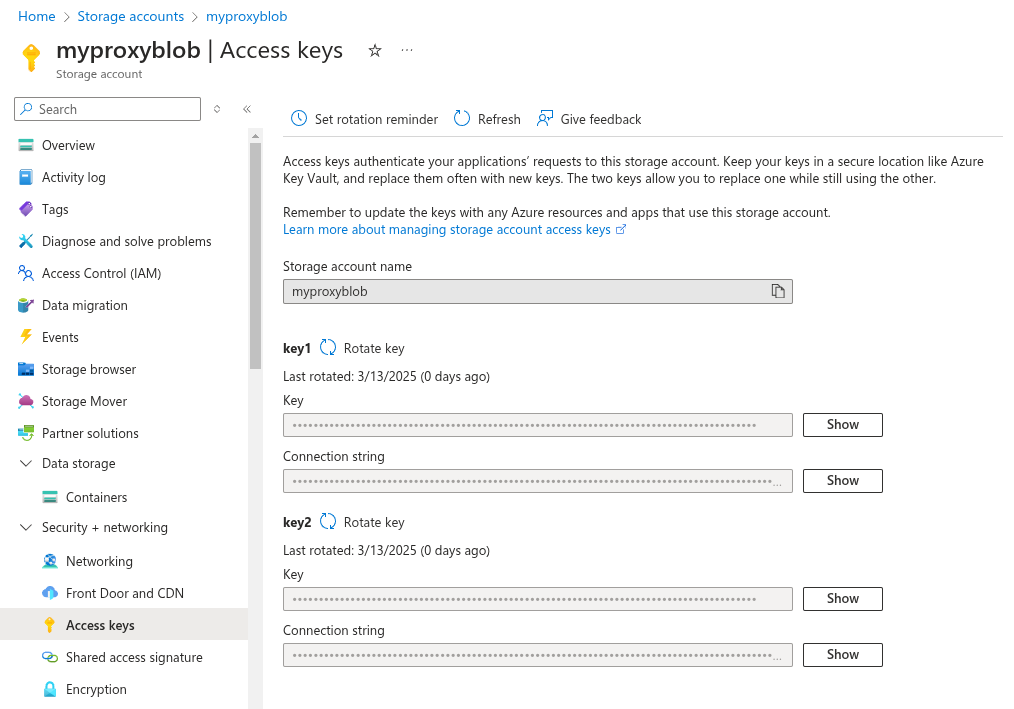Navigate to Storage accounts via breadcrumb
Image resolution: width=1014 pixels, height=709 pixels.
tap(130, 16)
